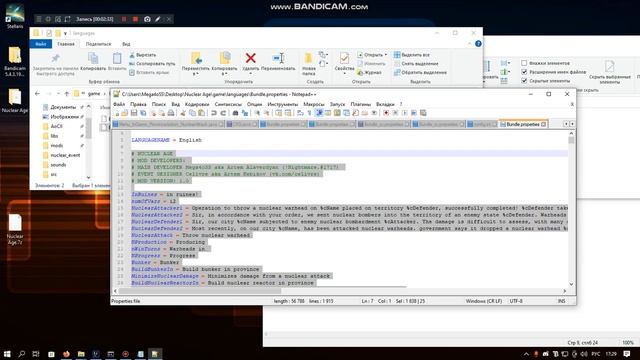Click the Save All icon in Notepad++ toolbar
The width and height of the screenshot is (640, 360).
pos(143,113)
